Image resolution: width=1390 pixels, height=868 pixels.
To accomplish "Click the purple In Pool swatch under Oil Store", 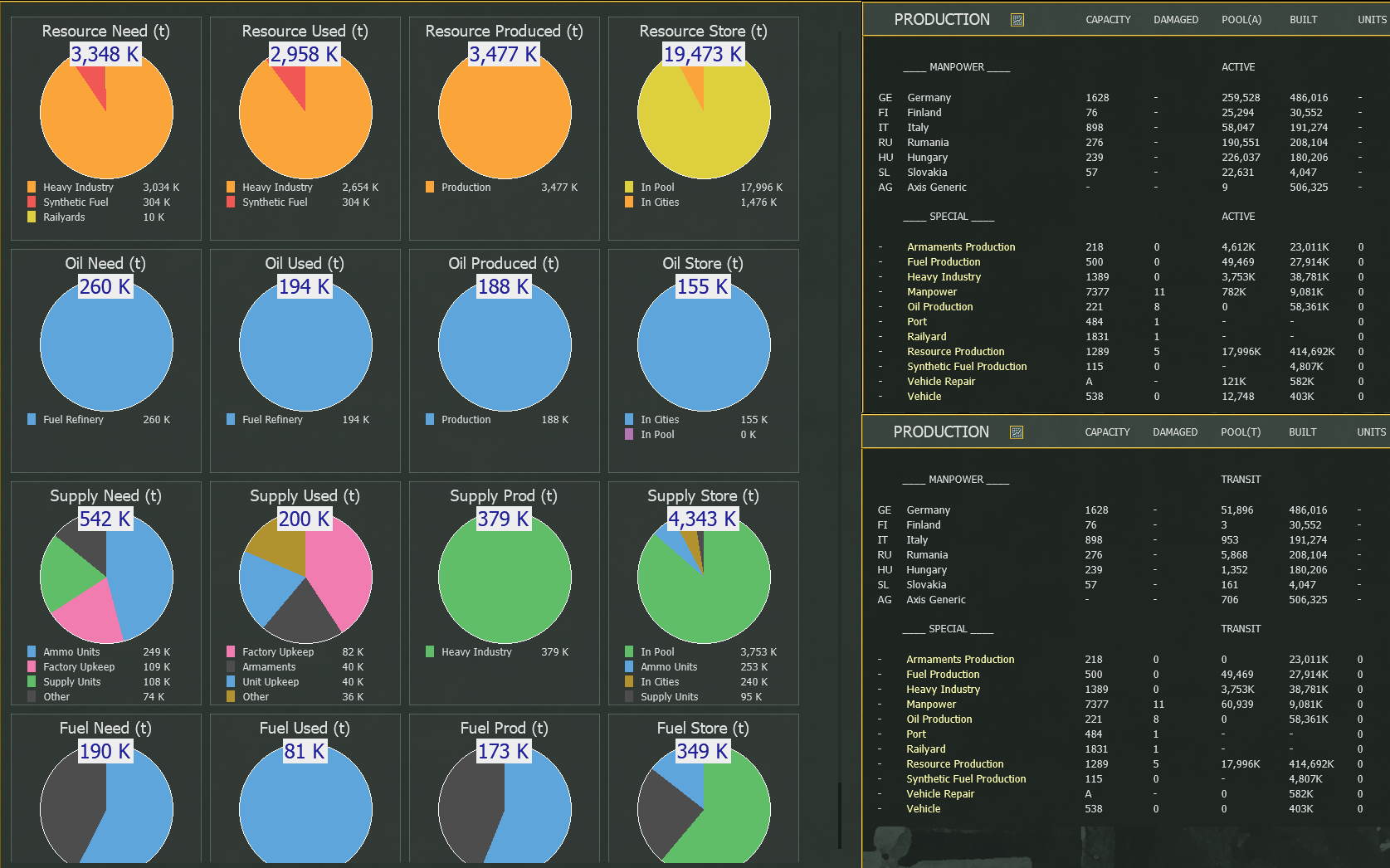I will coord(629,435).
